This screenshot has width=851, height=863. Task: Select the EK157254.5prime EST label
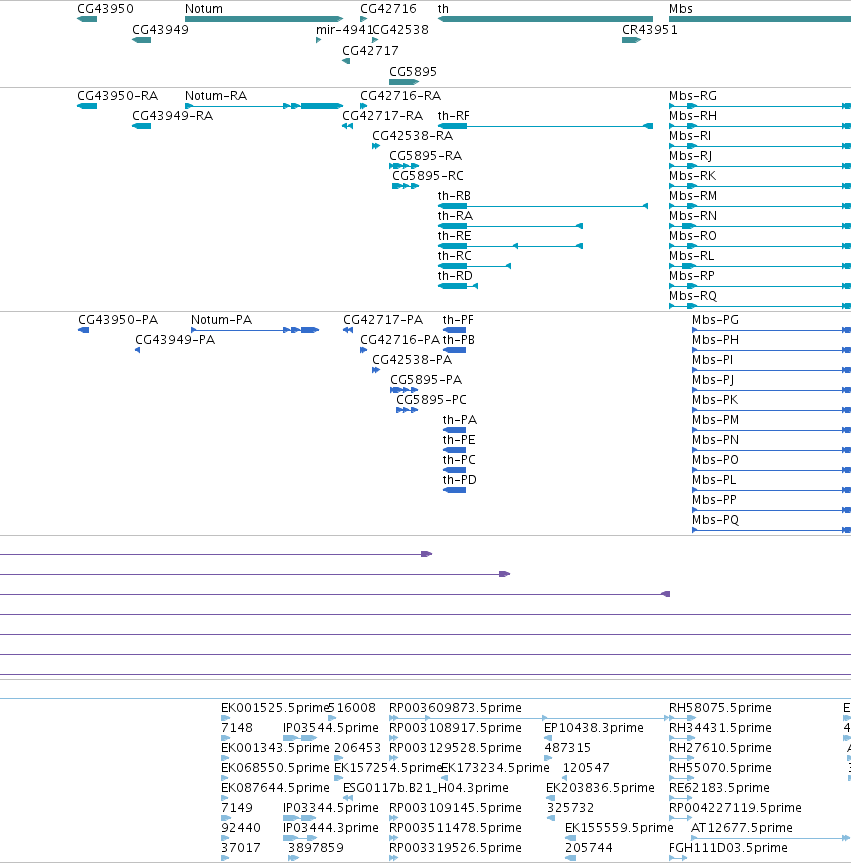point(388,768)
